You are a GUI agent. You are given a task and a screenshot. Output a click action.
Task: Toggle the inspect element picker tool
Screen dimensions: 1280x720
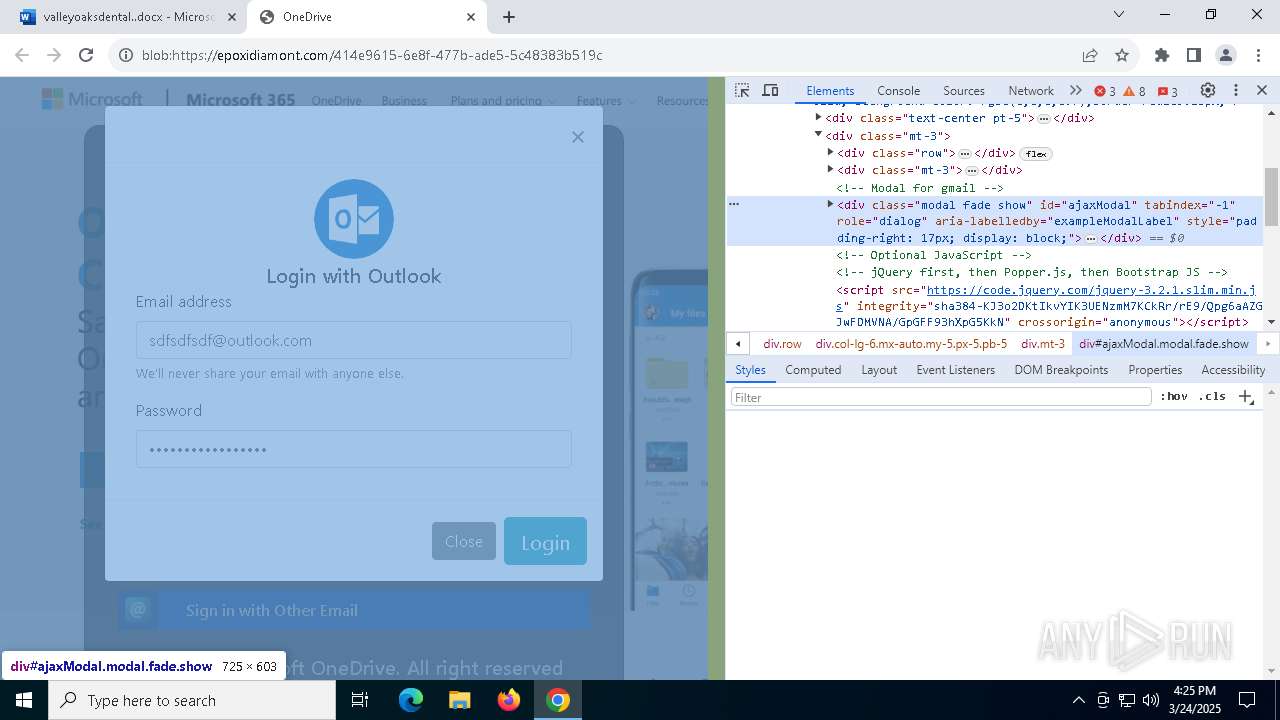(742, 90)
